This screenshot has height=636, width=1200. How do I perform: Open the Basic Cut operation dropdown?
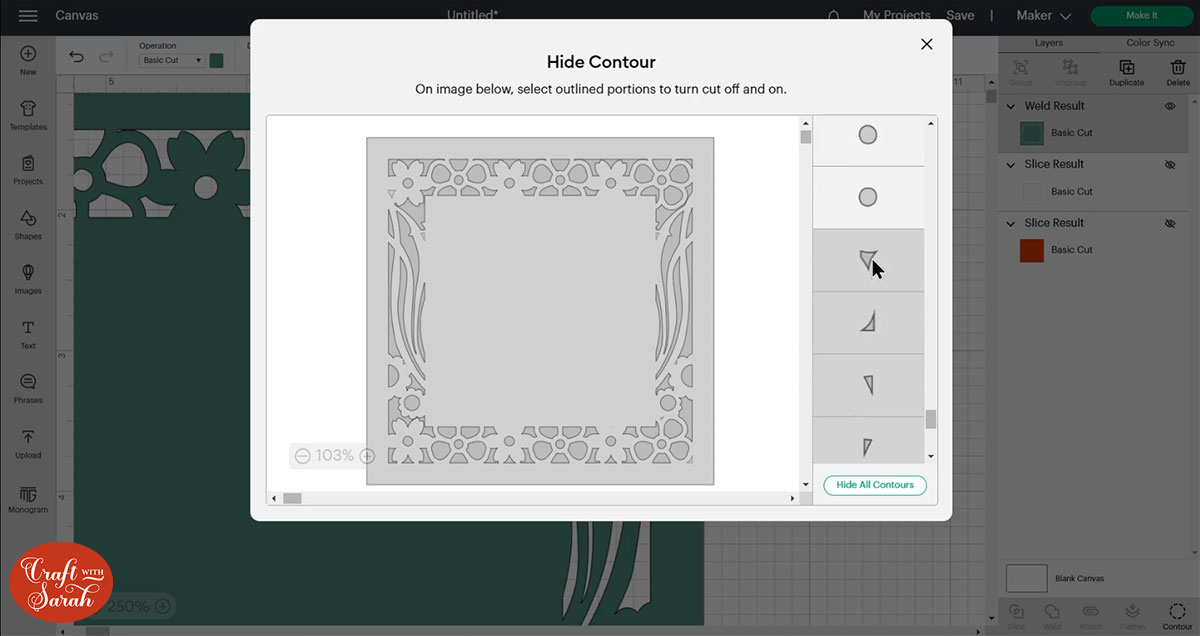[171, 61]
